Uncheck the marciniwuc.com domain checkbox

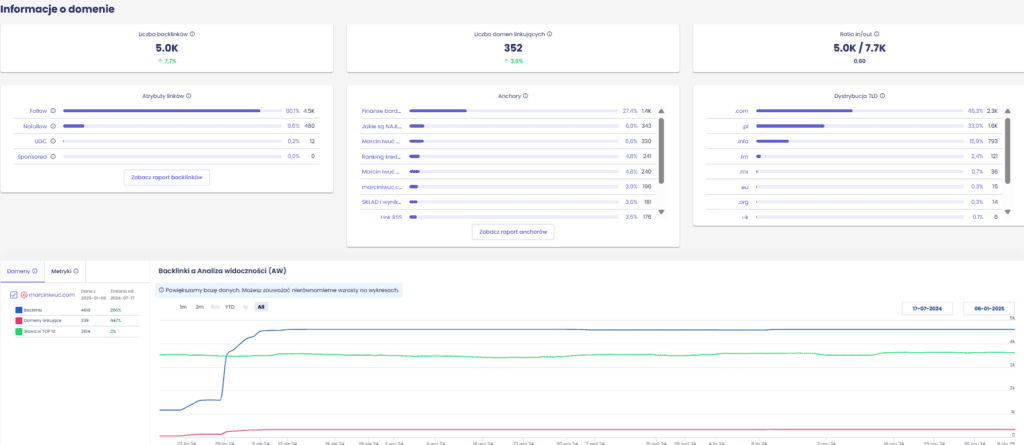pyautogui.click(x=13, y=295)
